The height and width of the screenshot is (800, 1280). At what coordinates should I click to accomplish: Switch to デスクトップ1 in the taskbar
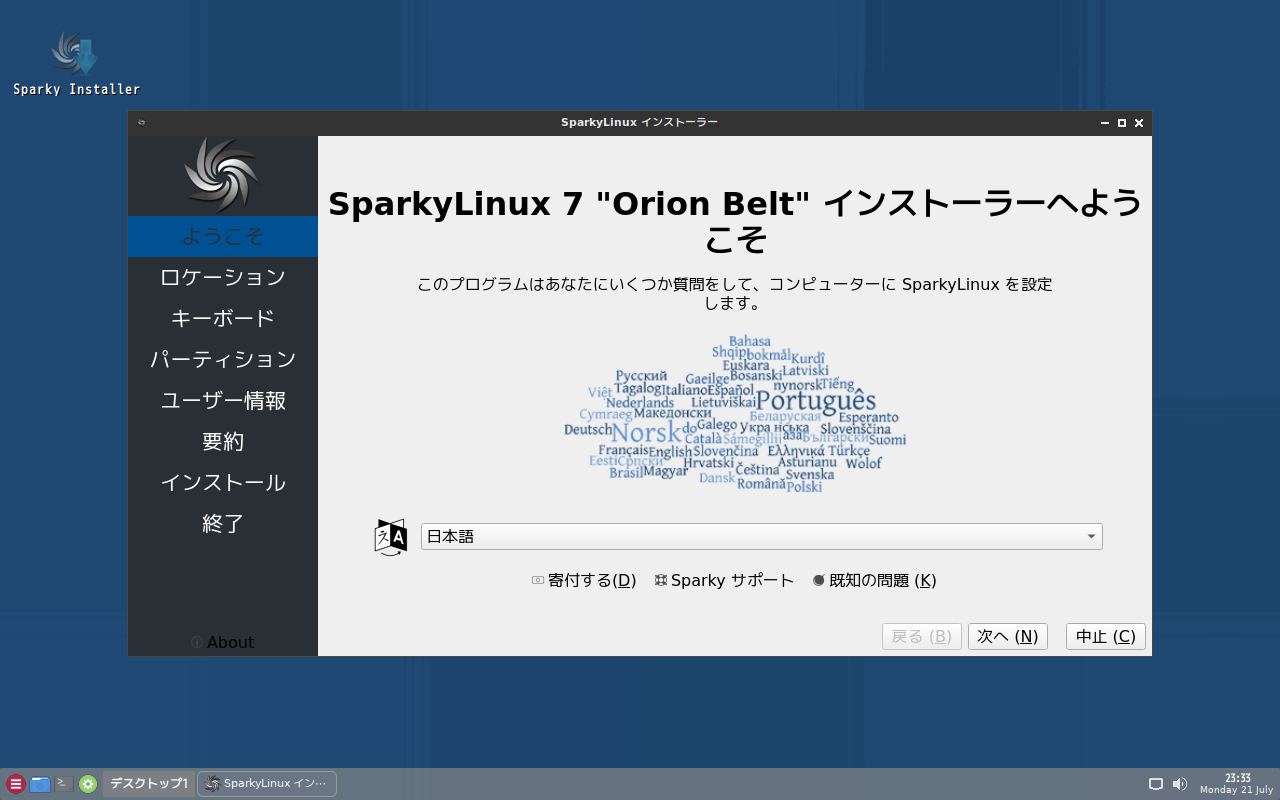point(149,784)
